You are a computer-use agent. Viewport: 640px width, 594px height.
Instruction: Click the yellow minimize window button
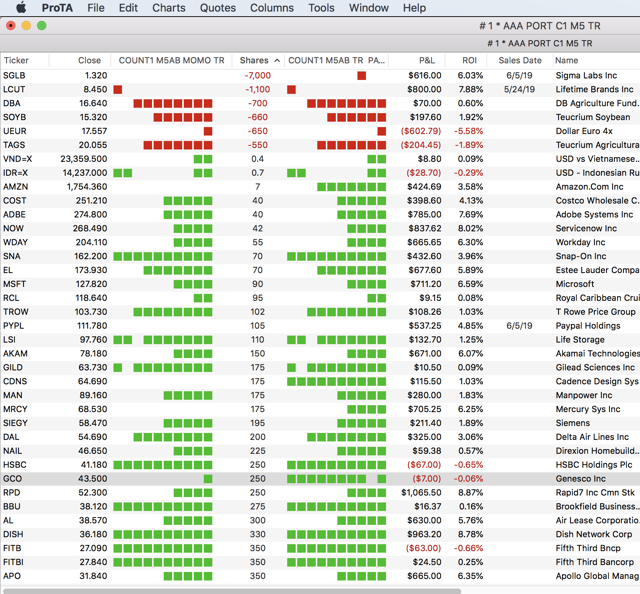pos(26,26)
